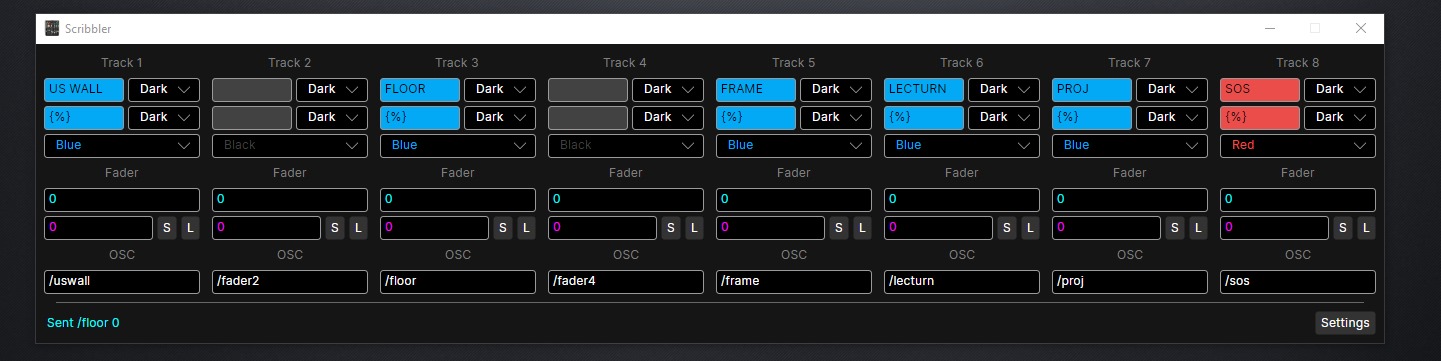Click Track 3 magenta fader value field
The image size is (1441, 361).
434,228
